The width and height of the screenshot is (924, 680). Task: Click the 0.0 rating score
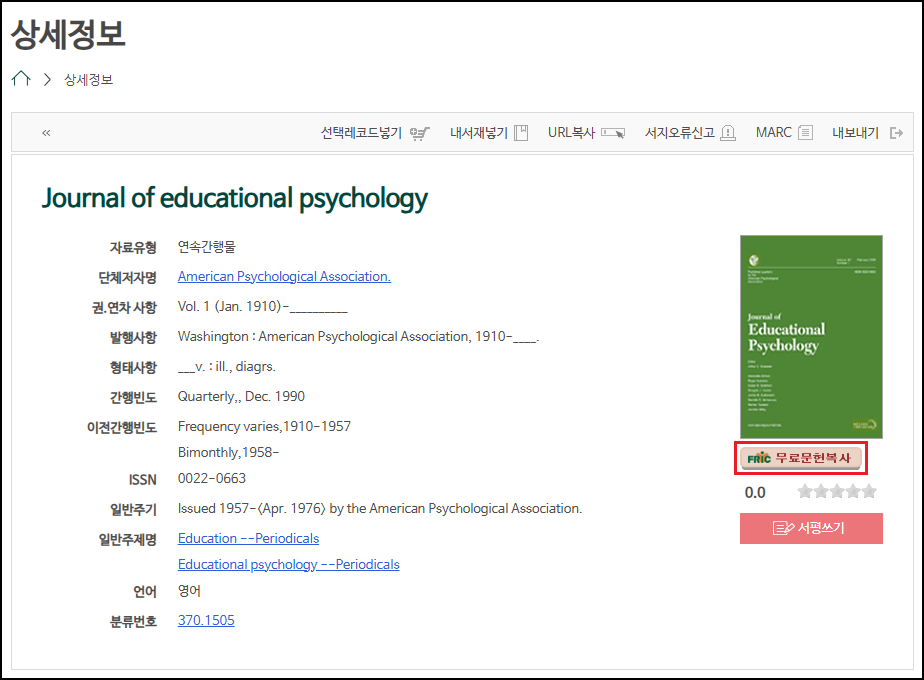tap(755, 493)
